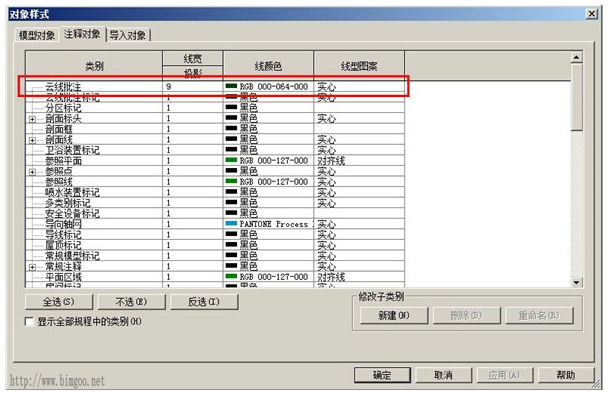Switch to the 注释对象 tab
The image size is (611, 395).
(82, 34)
